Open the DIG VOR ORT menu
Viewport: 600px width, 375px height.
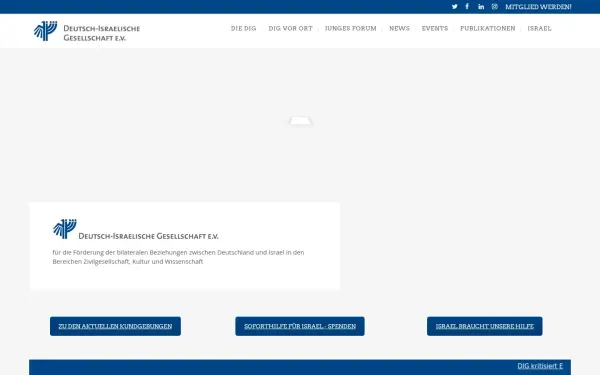click(290, 28)
